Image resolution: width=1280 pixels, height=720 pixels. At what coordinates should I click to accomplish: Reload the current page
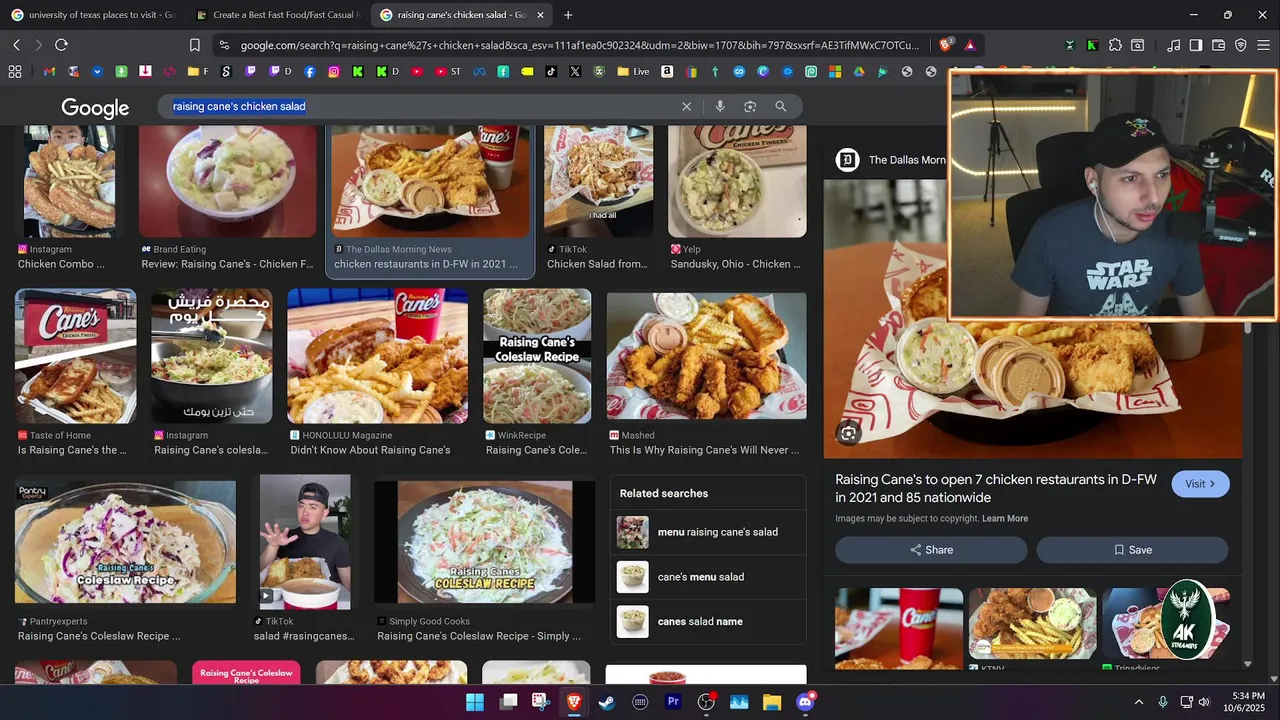click(x=61, y=45)
